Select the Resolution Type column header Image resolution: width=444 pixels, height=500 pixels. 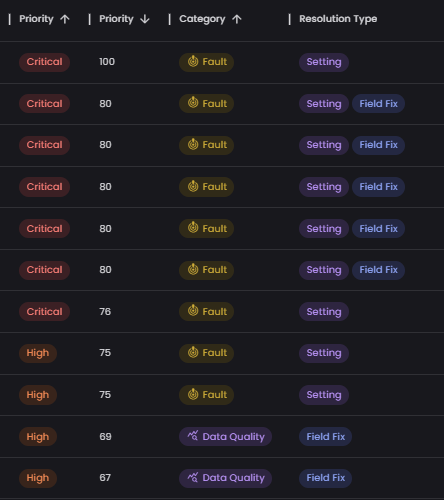tap(338, 19)
